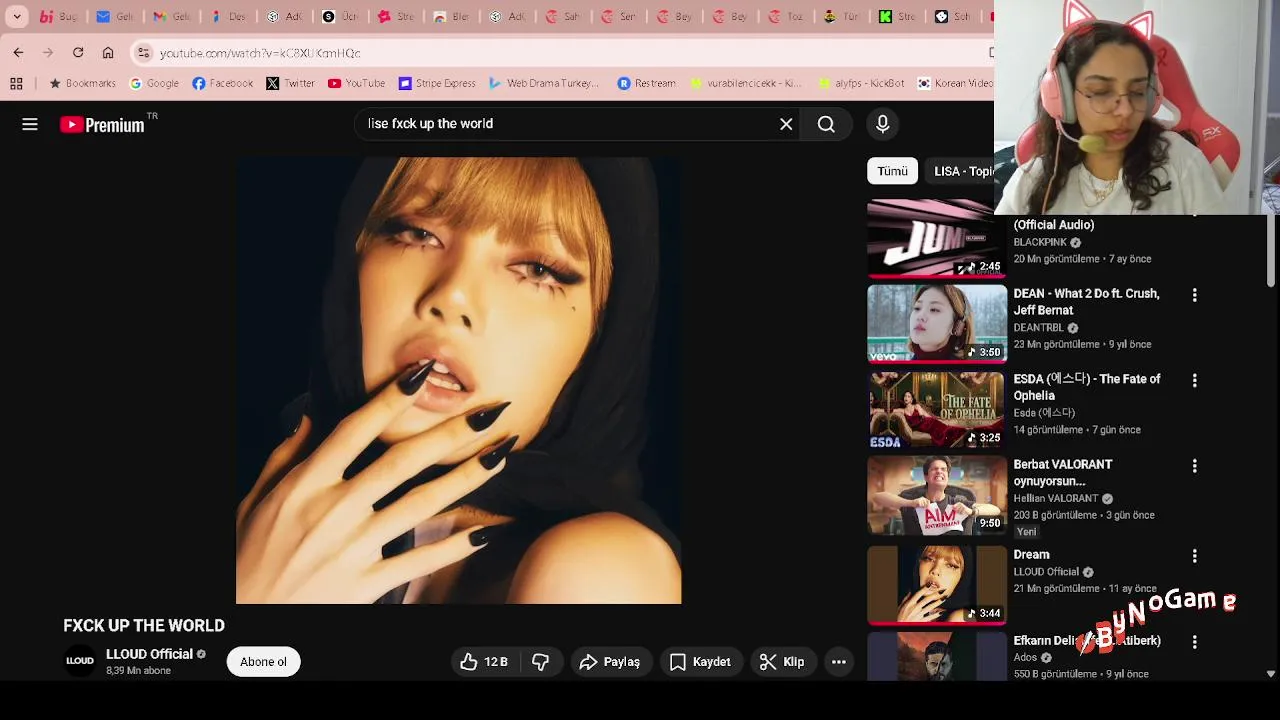Image resolution: width=1280 pixels, height=720 pixels.
Task: Open the Restream bookmark
Action: pos(646,83)
